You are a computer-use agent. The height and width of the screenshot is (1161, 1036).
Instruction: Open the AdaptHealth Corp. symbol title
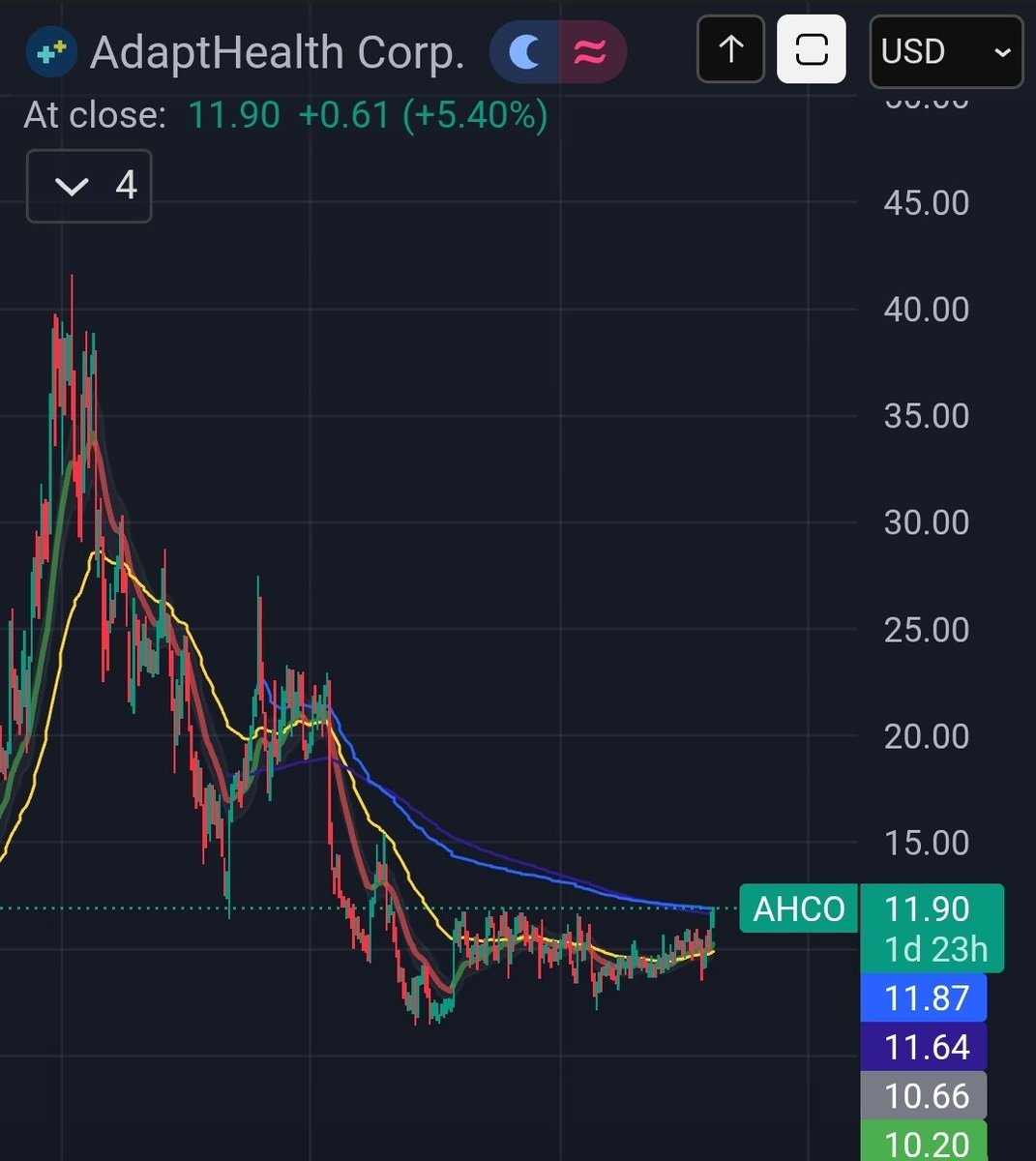coord(277,53)
